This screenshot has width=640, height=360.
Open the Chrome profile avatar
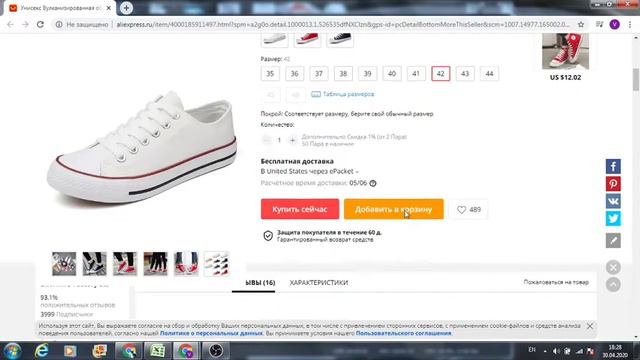click(614, 24)
